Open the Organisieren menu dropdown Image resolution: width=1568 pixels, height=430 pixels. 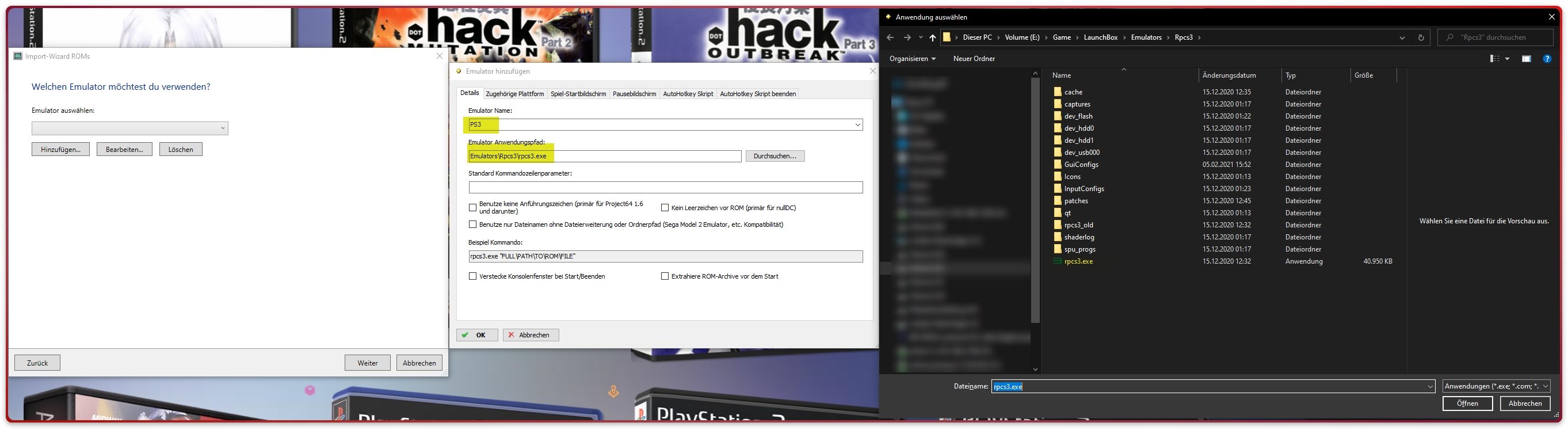pos(913,59)
